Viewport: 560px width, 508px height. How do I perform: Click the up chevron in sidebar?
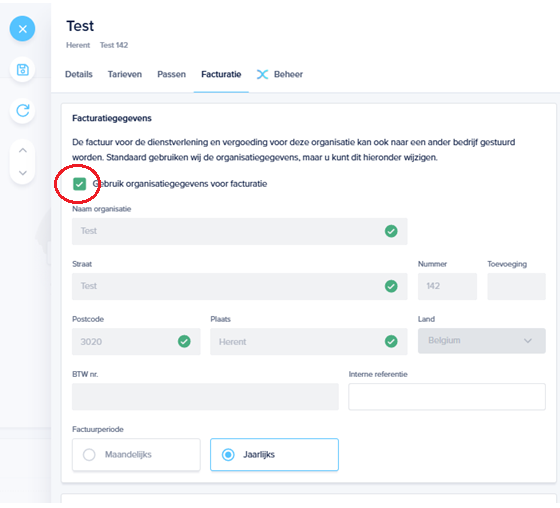(x=22, y=150)
